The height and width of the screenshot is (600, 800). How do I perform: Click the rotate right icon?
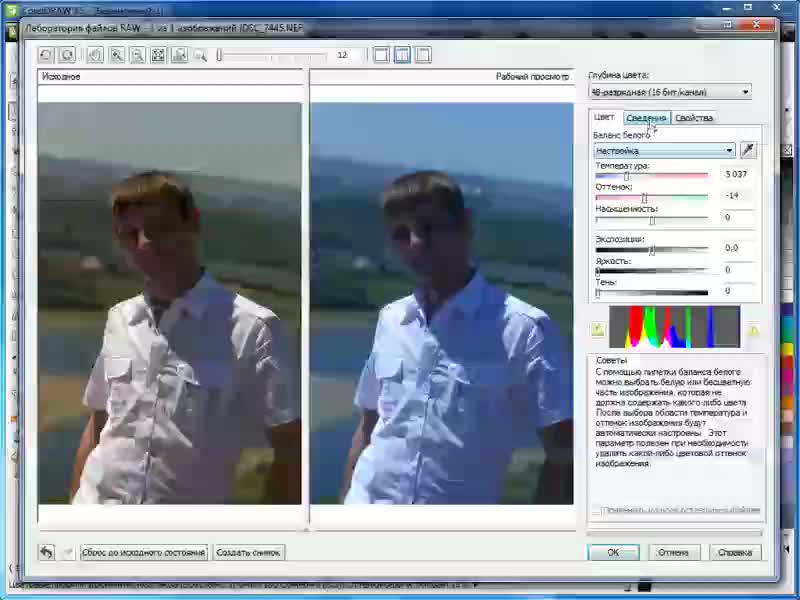coord(67,55)
